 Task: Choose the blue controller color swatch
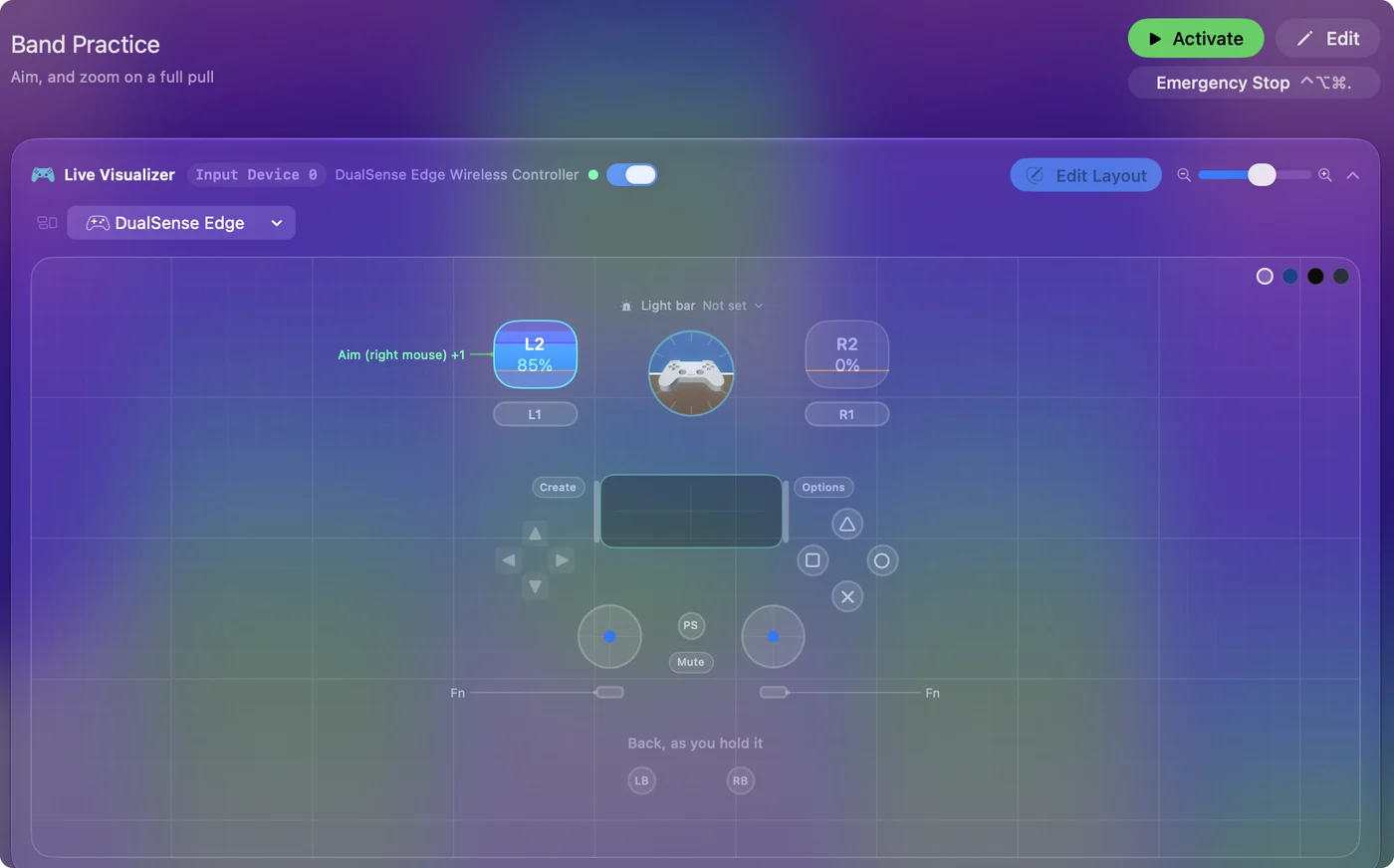click(x=1290, y=277)
